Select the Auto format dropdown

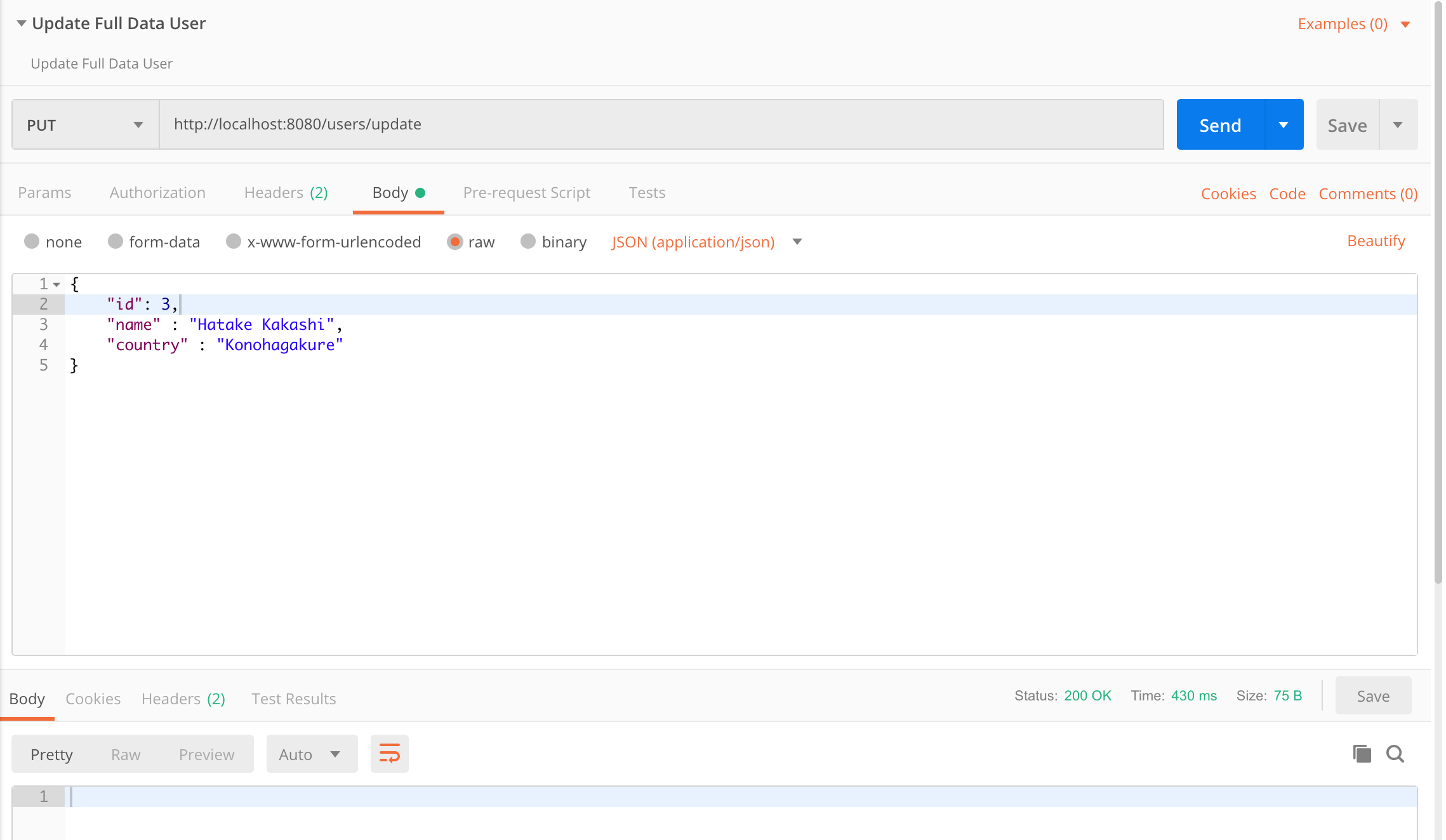point(310,755)
